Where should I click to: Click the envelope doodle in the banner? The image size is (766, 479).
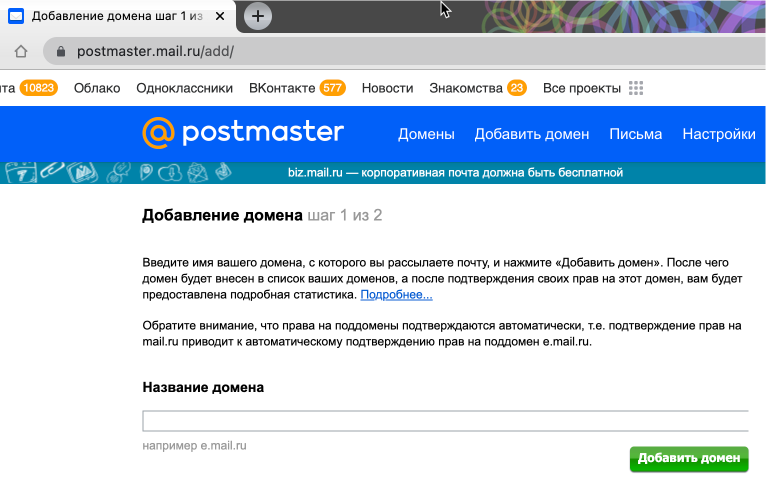tap(197, 172)
